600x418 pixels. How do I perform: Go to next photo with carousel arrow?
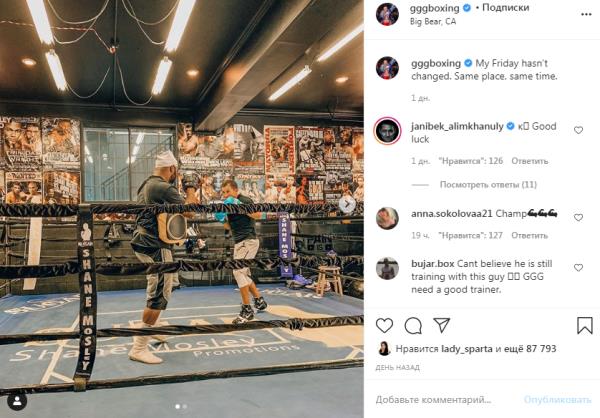347,204
